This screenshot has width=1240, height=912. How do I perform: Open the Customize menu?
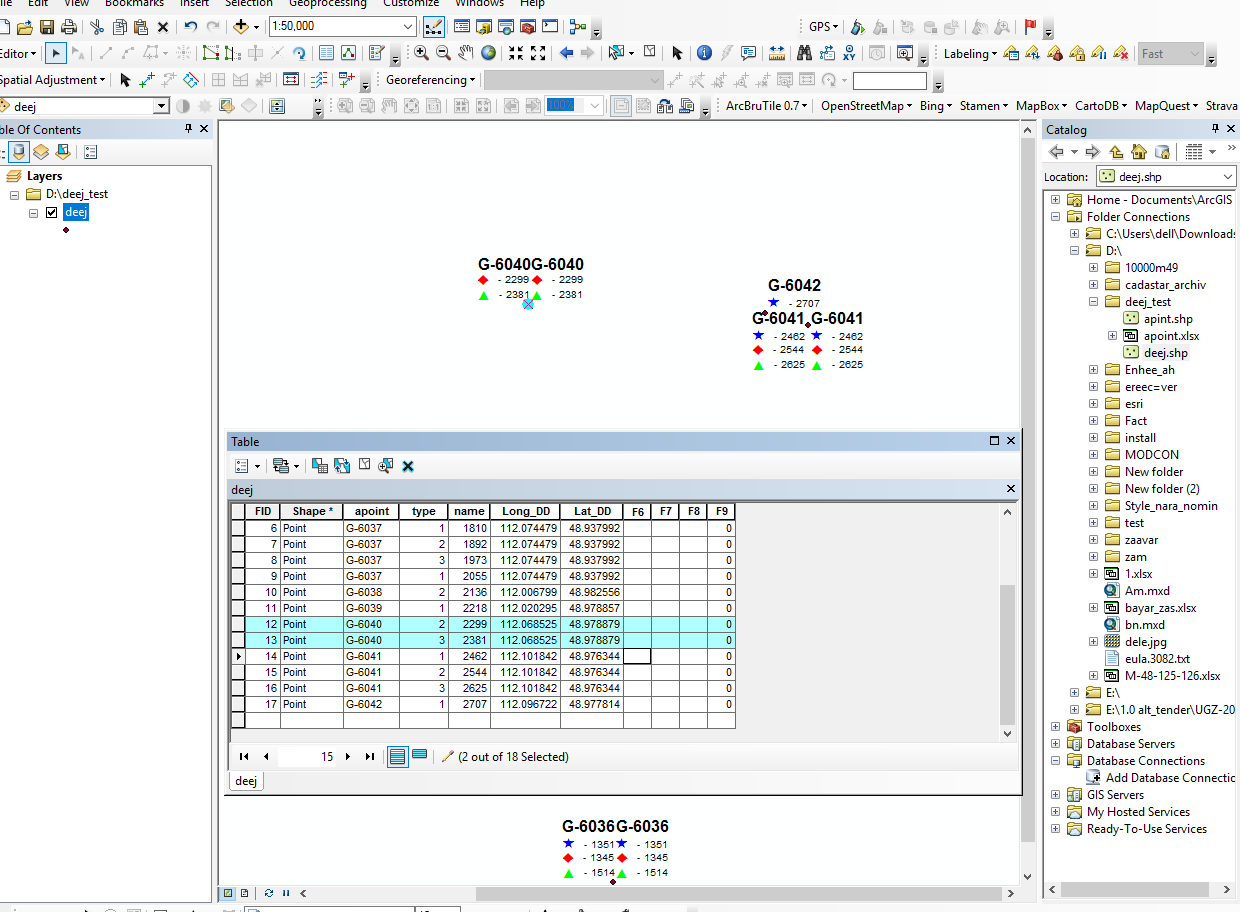point(411,4)
